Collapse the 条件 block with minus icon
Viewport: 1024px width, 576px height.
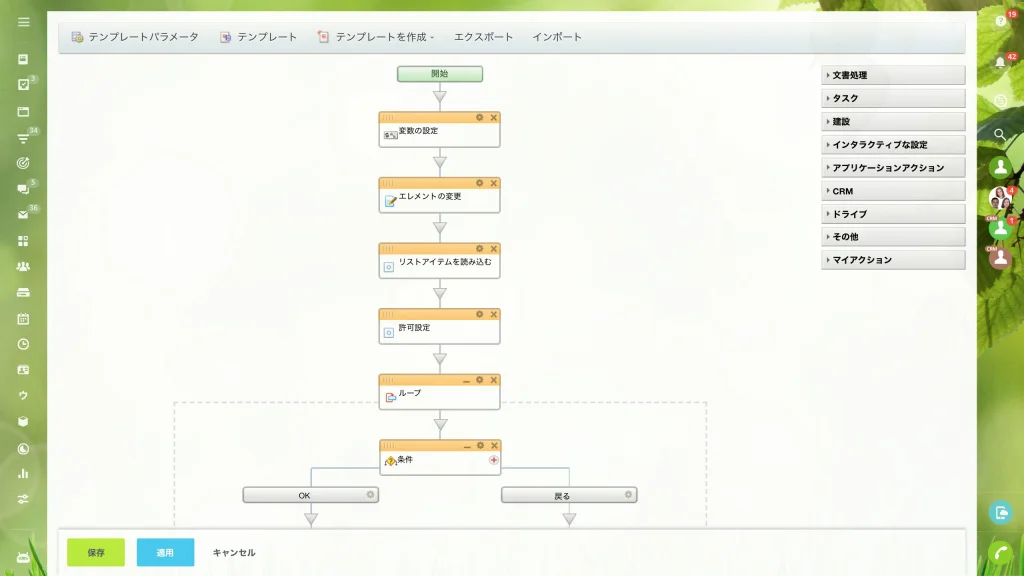(x=467, y=446)
